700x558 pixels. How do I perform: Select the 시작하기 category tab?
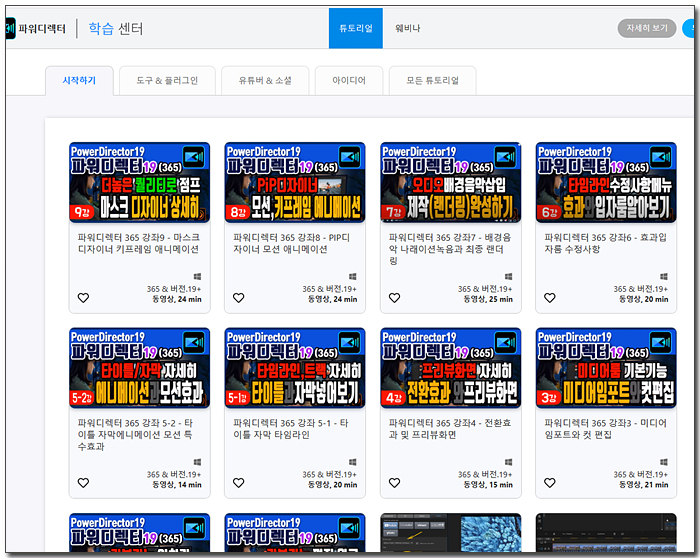click(x=79, y=80)
